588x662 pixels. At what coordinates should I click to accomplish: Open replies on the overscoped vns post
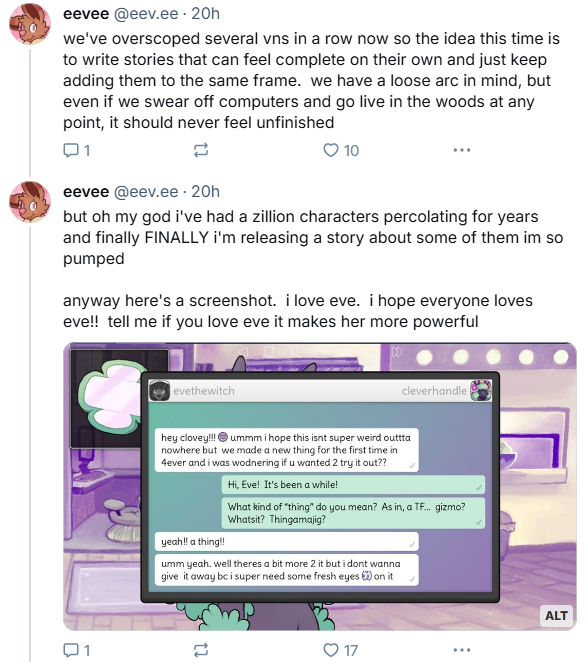click(76, 150)
